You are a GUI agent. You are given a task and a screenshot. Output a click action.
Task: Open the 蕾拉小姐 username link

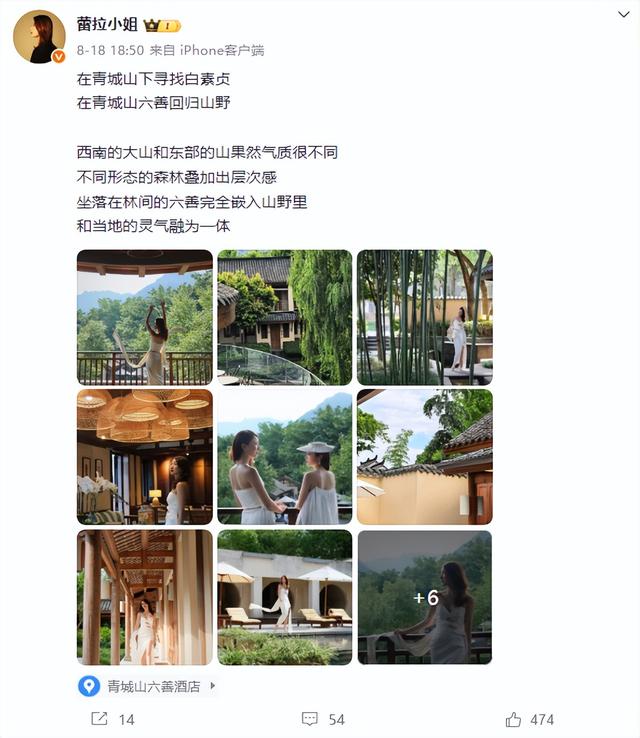(107, 24)
